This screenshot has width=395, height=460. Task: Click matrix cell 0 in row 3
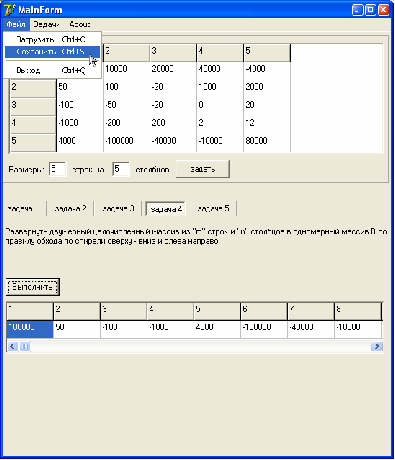(x=220, y=106)
